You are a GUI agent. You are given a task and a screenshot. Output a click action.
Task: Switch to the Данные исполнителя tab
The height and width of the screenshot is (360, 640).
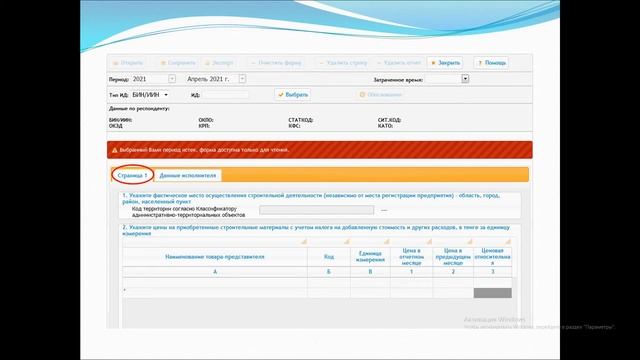(188, 175)
